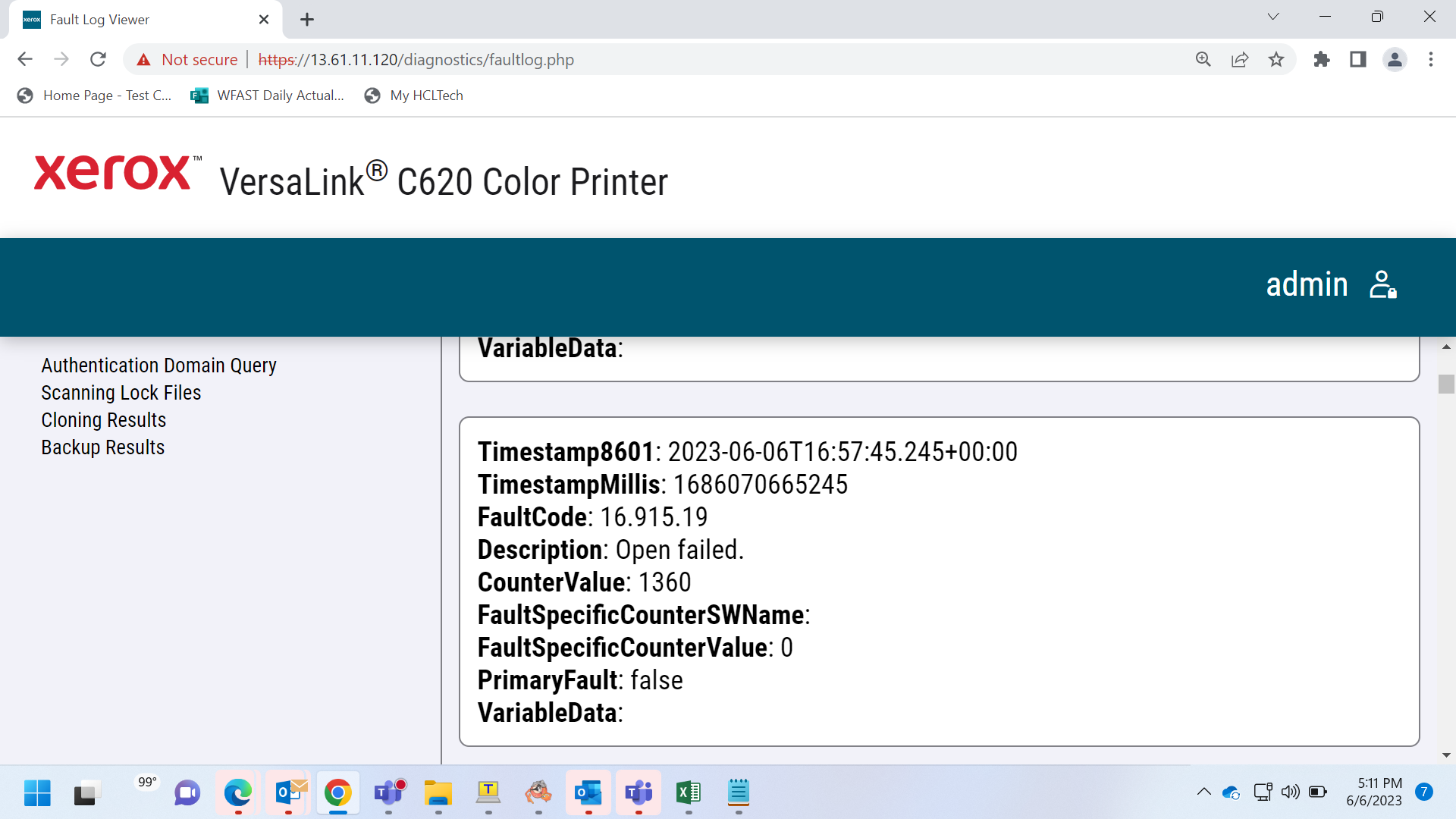The width and height of the screenshot is (1456, 819).
Task: Click the admin user lock icon
Action: (1383, 285)
